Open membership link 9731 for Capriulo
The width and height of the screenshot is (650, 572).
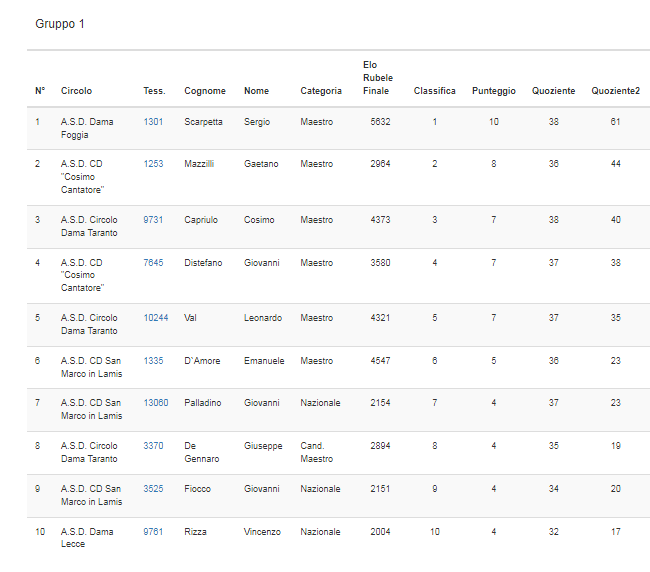click(153, 220)
